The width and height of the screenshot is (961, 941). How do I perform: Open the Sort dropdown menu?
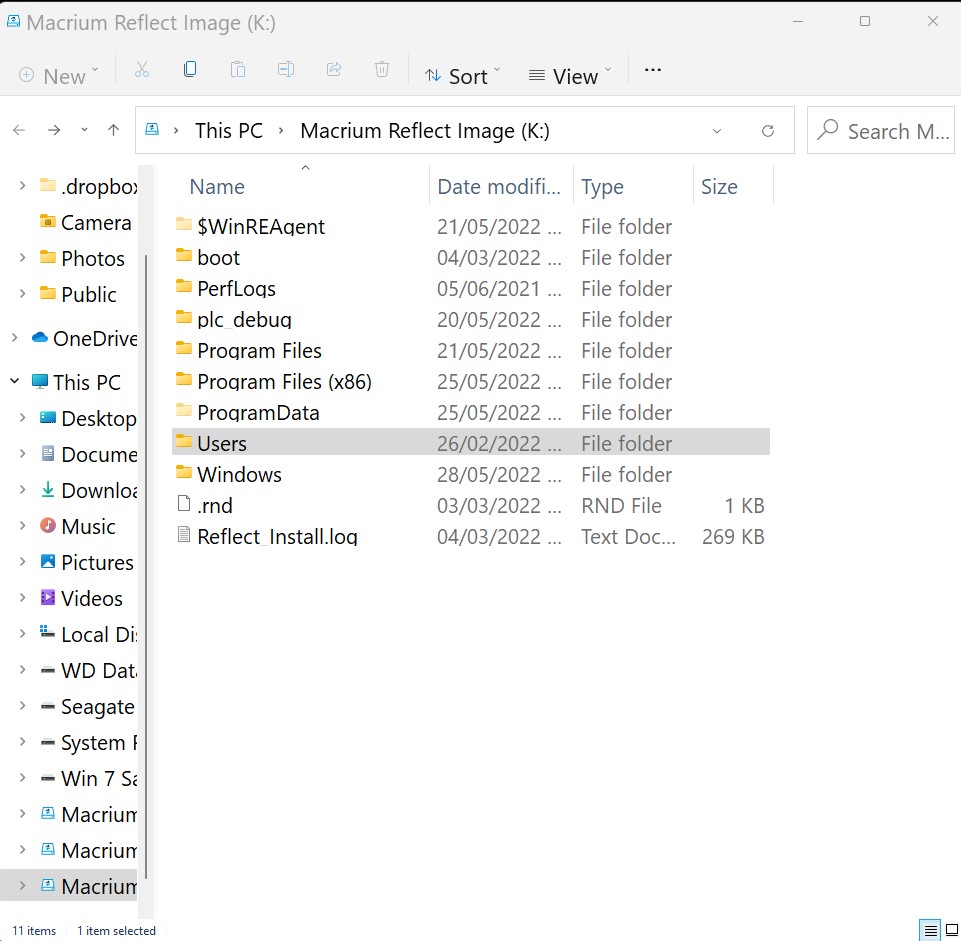pos(462,76)
